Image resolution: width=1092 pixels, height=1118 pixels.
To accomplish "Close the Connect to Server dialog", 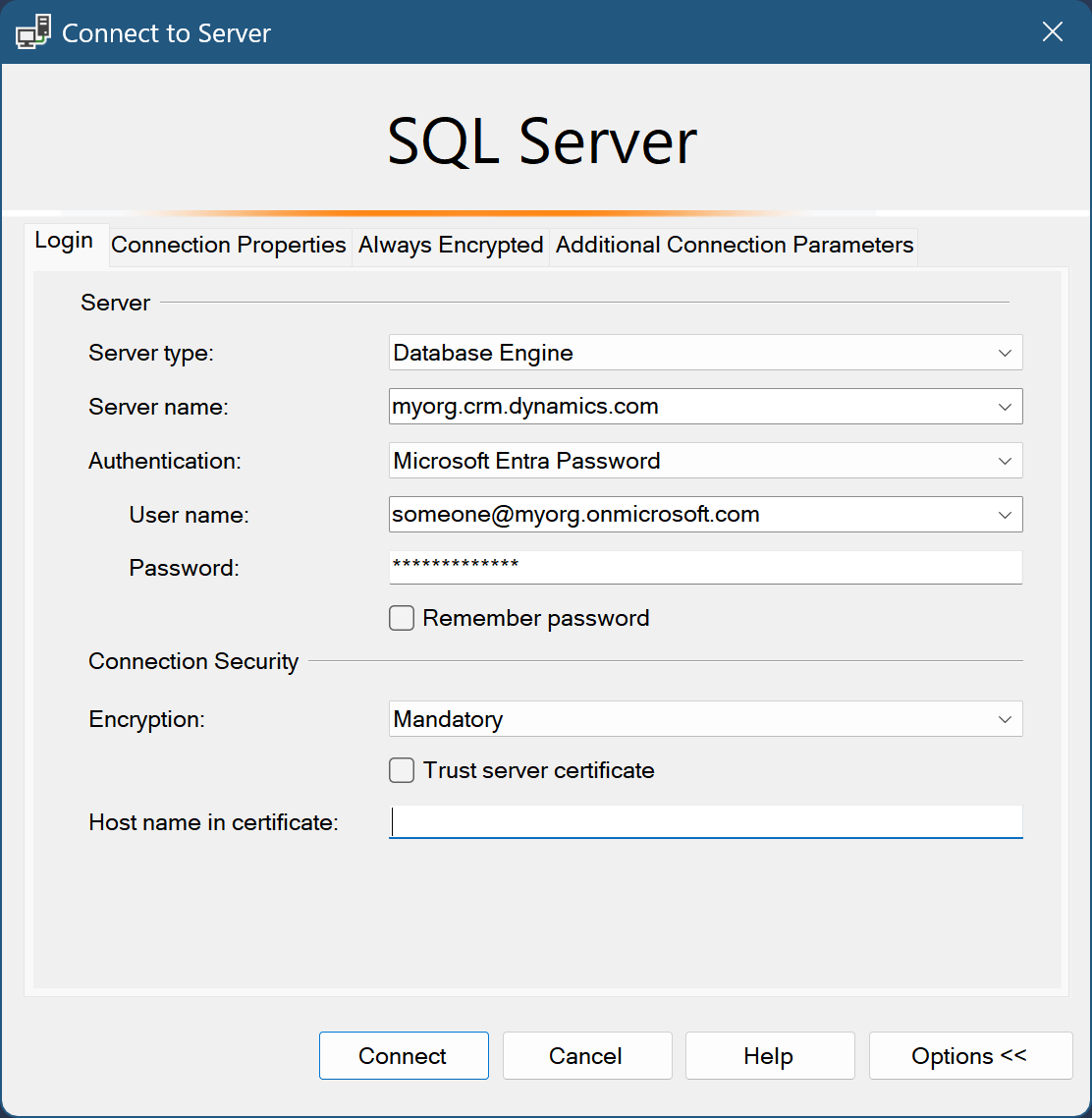I will 1052,32.
